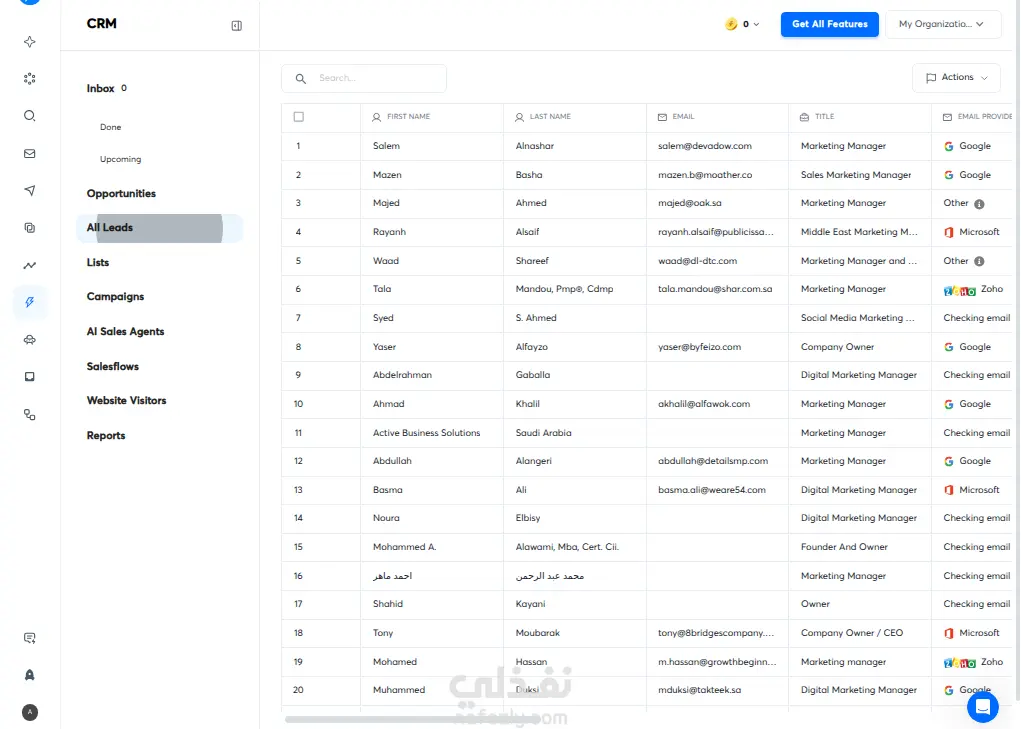Tick the select-all checkbox in table header
1021x729 pixels.
pyautogui.click(x=299, y=117)
